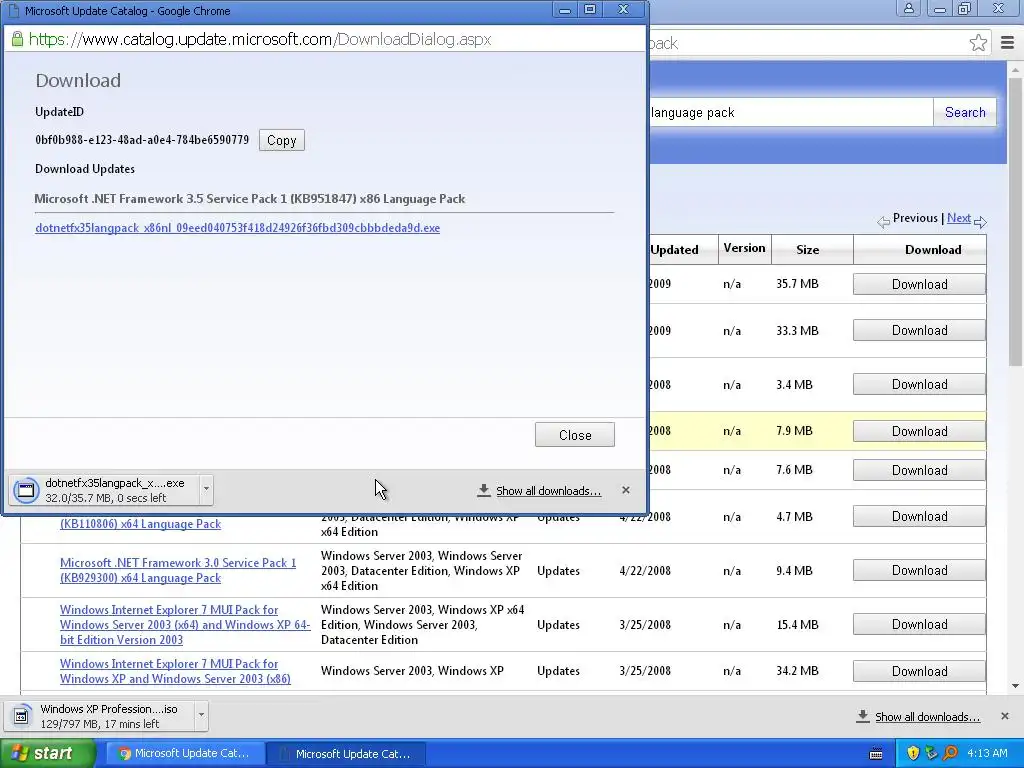Download the 35.7 MB update
Image resolution: width=1024 pixels, height=768 pixels.
(x=920, y=284)
